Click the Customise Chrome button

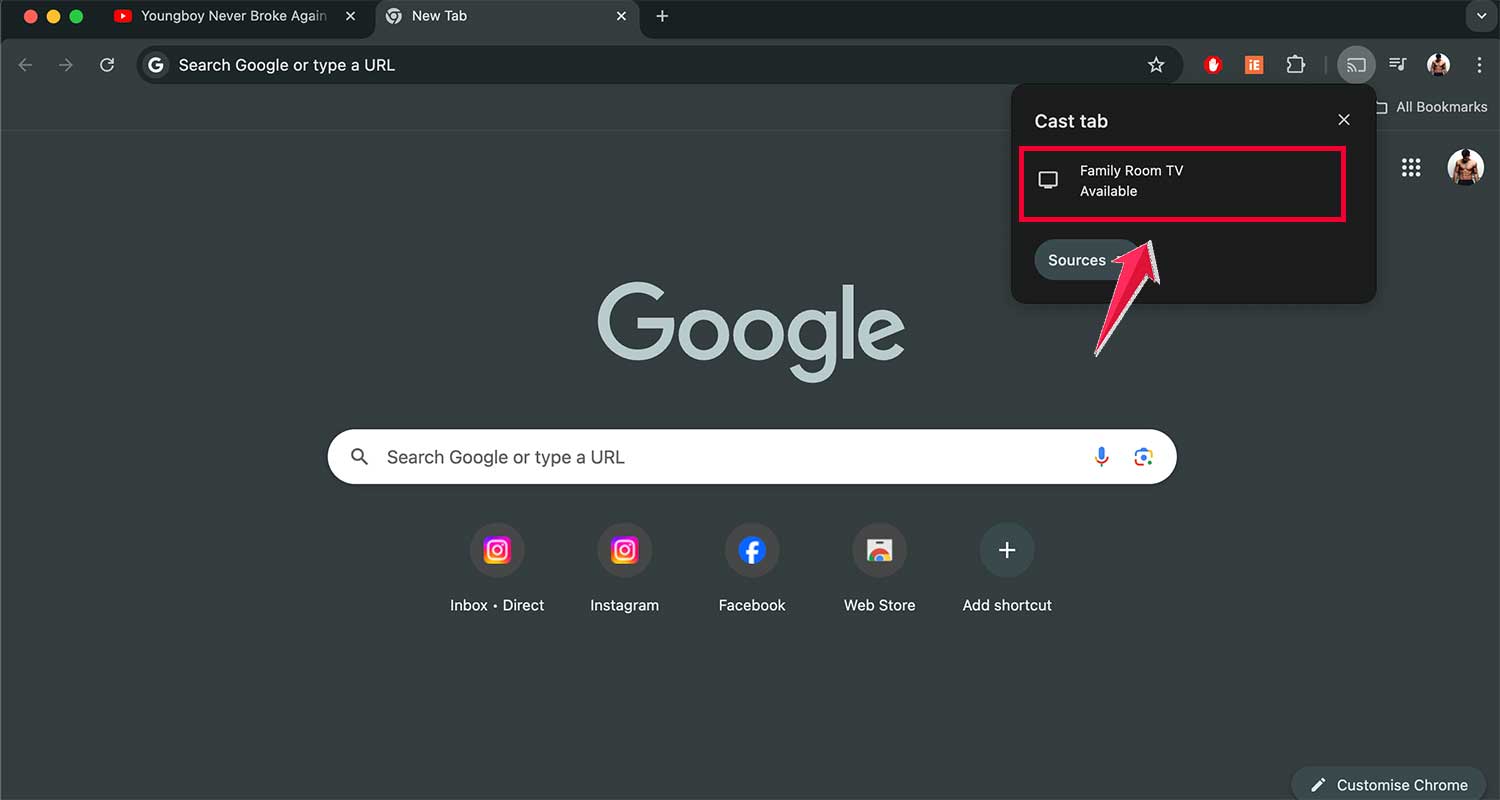1388,784
